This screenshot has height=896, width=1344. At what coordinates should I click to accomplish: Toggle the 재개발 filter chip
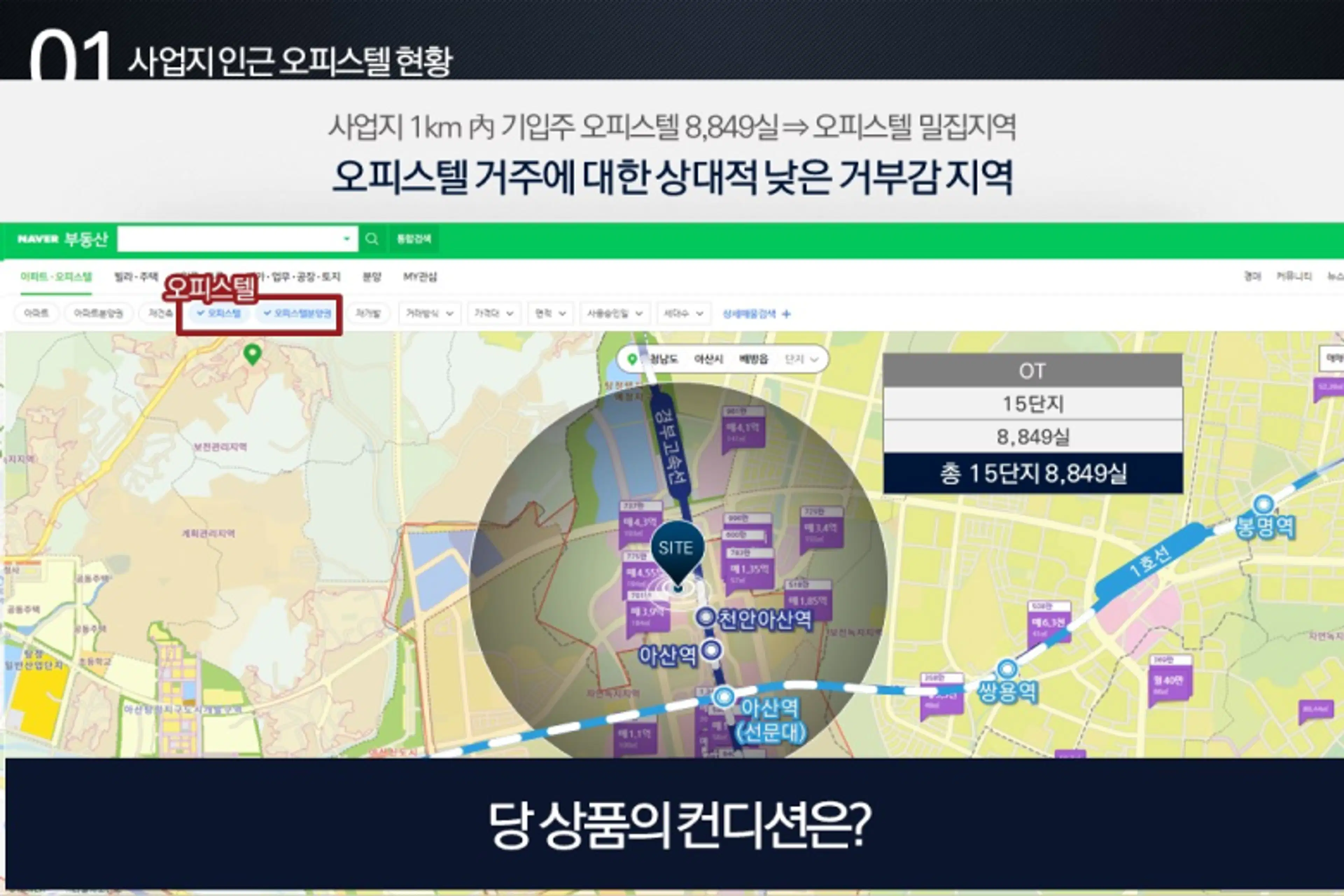pyautogui.click(x=367, y=313)
